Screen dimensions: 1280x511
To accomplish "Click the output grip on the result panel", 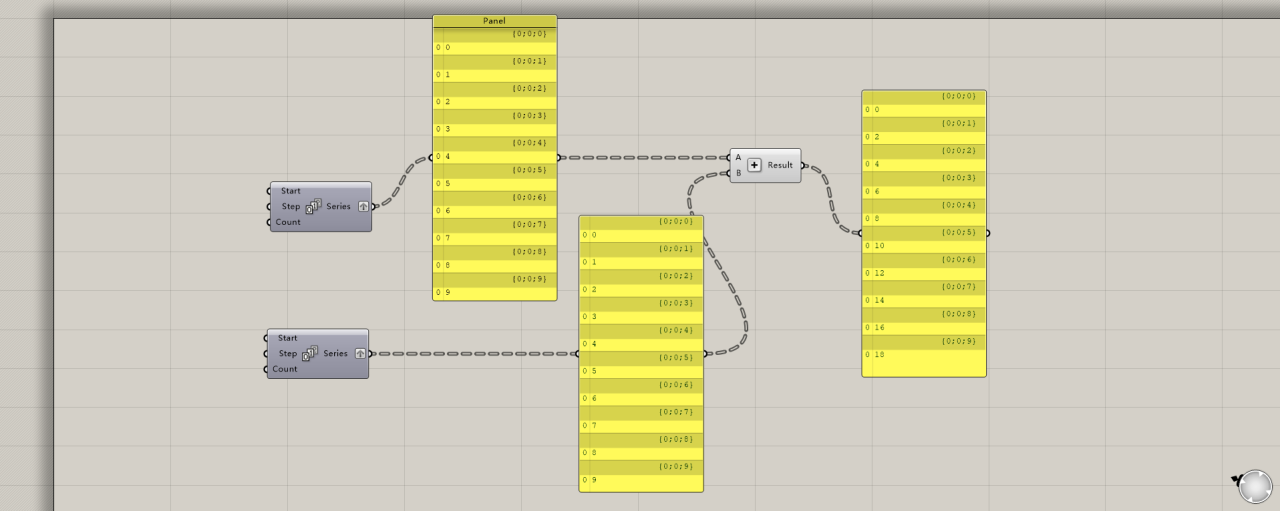I will [988, 233].
